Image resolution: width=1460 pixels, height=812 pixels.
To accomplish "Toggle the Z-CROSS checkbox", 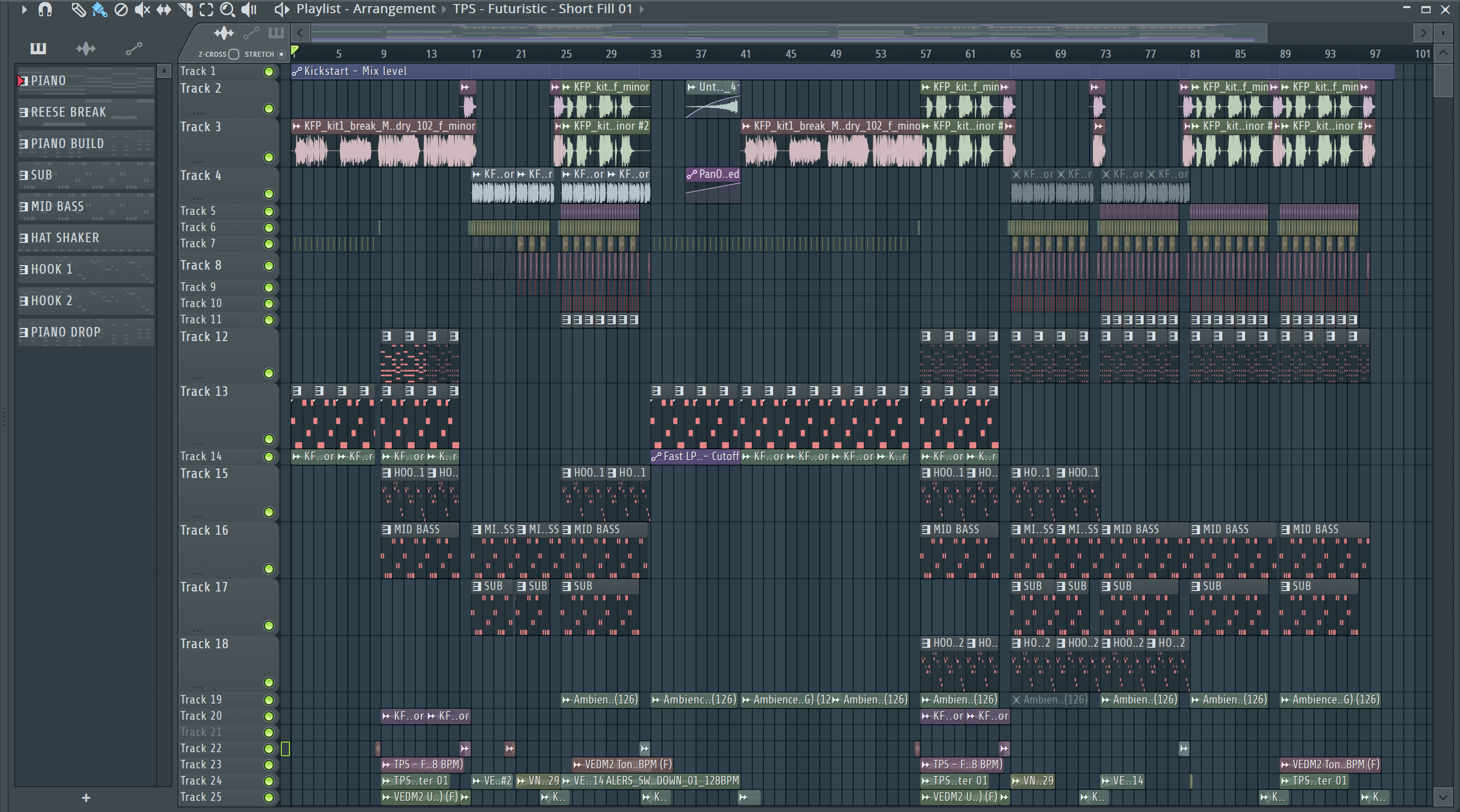I will [234, 54].
